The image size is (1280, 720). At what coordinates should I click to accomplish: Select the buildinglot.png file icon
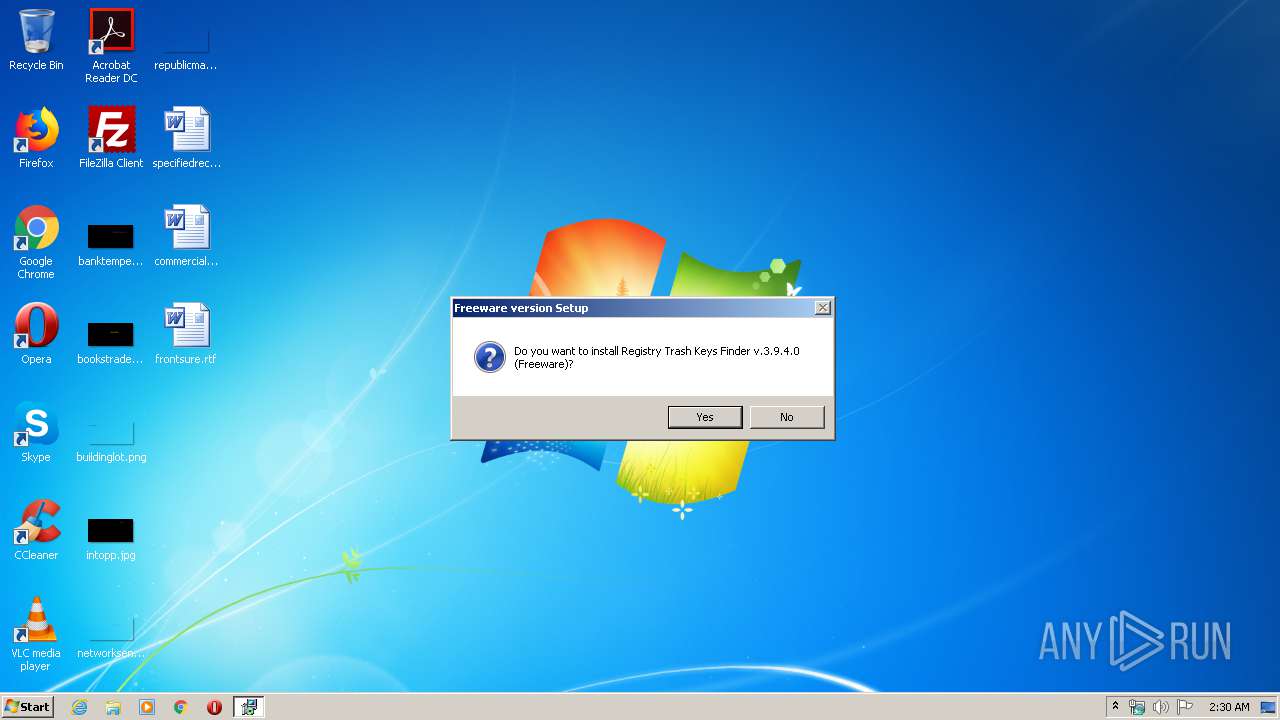point(111,440)
